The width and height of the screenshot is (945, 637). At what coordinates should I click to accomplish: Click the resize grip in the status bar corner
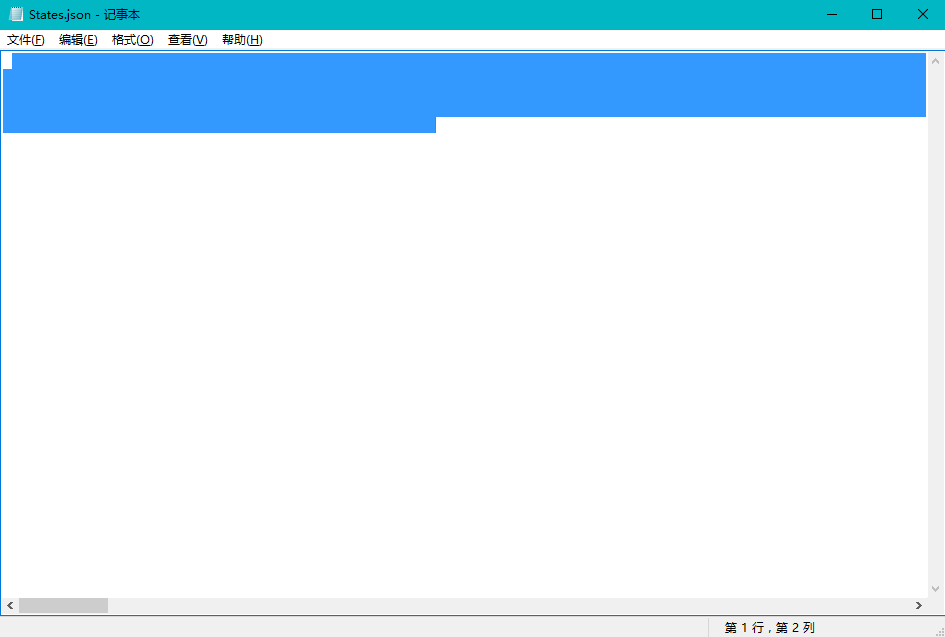coord(939,631)
